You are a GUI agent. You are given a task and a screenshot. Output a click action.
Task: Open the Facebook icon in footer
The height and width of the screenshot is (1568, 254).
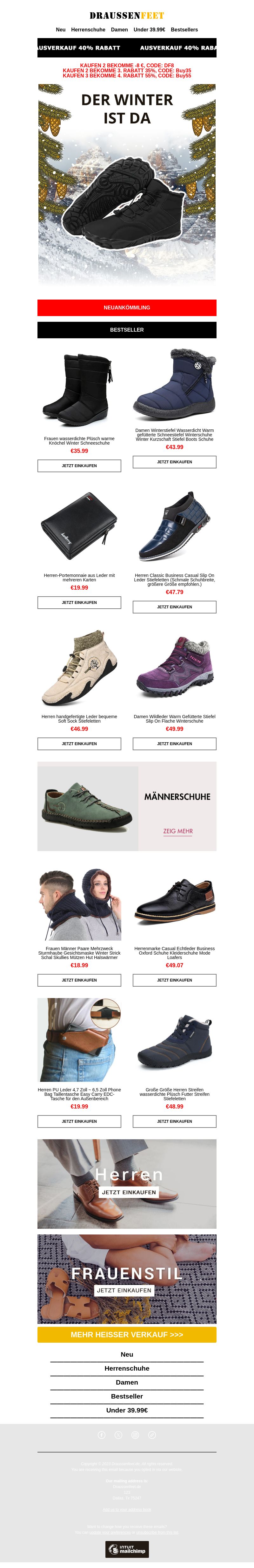coord(102,1435)
